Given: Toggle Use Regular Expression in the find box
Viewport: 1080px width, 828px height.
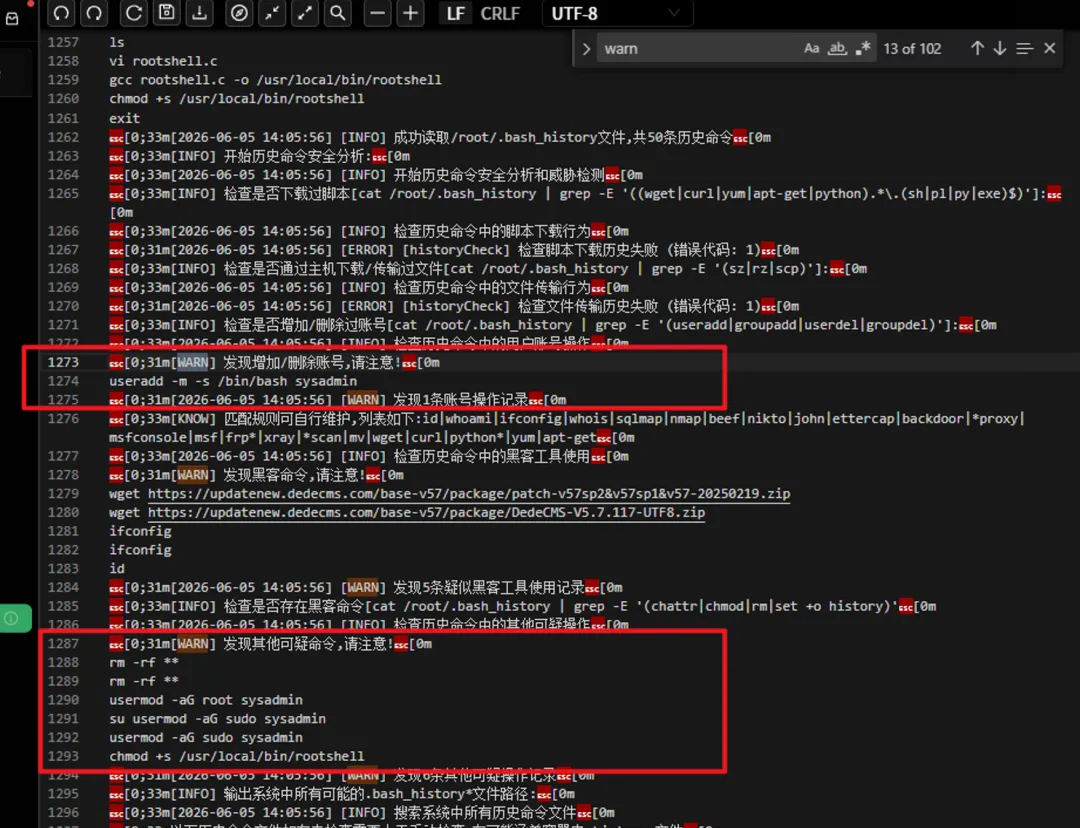Looking at the screenshot, I should pyautogui.click(x=862, y=48).
